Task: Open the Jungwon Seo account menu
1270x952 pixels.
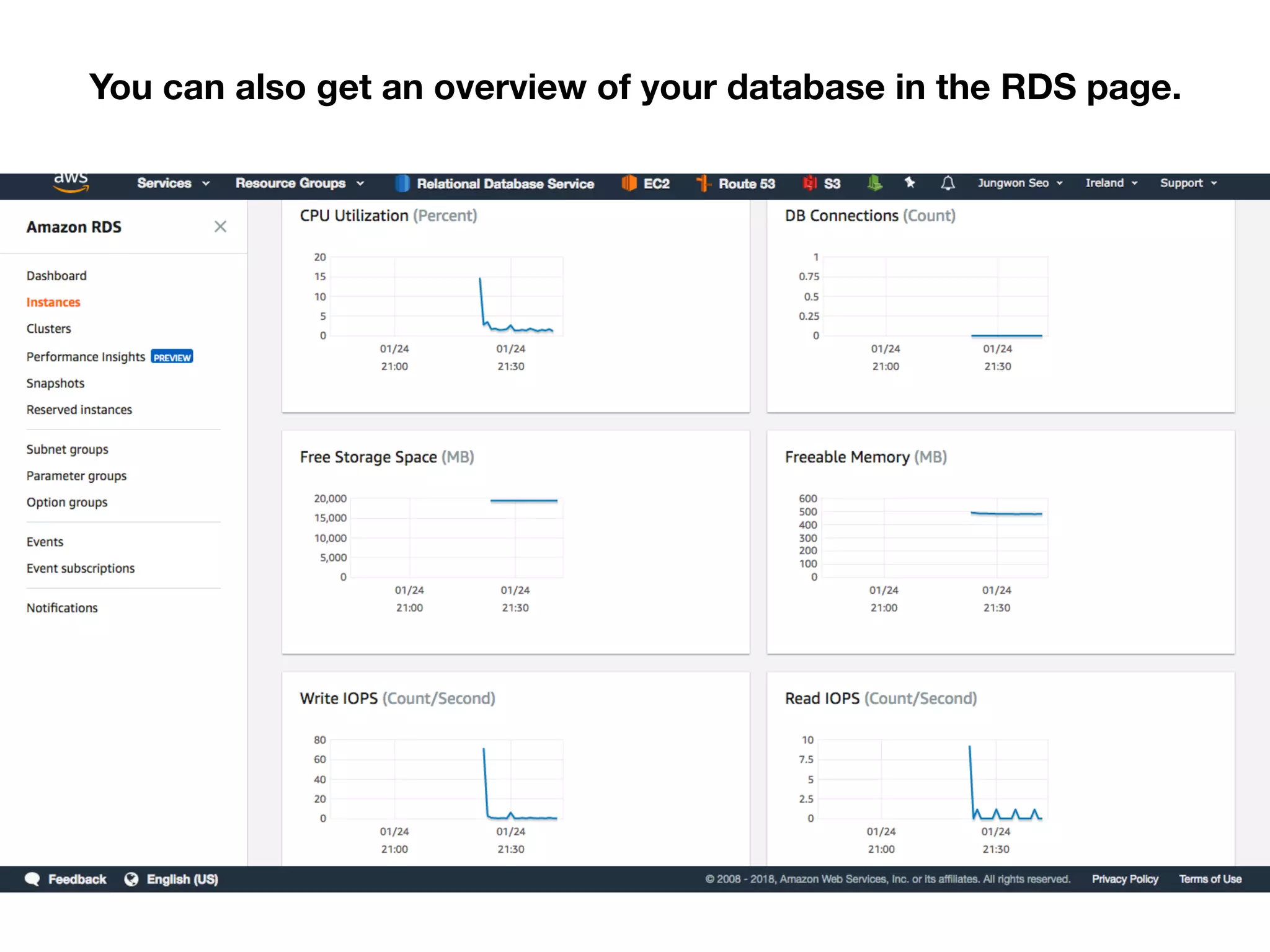Action: pyautogui.click(x=1020, y=183)
